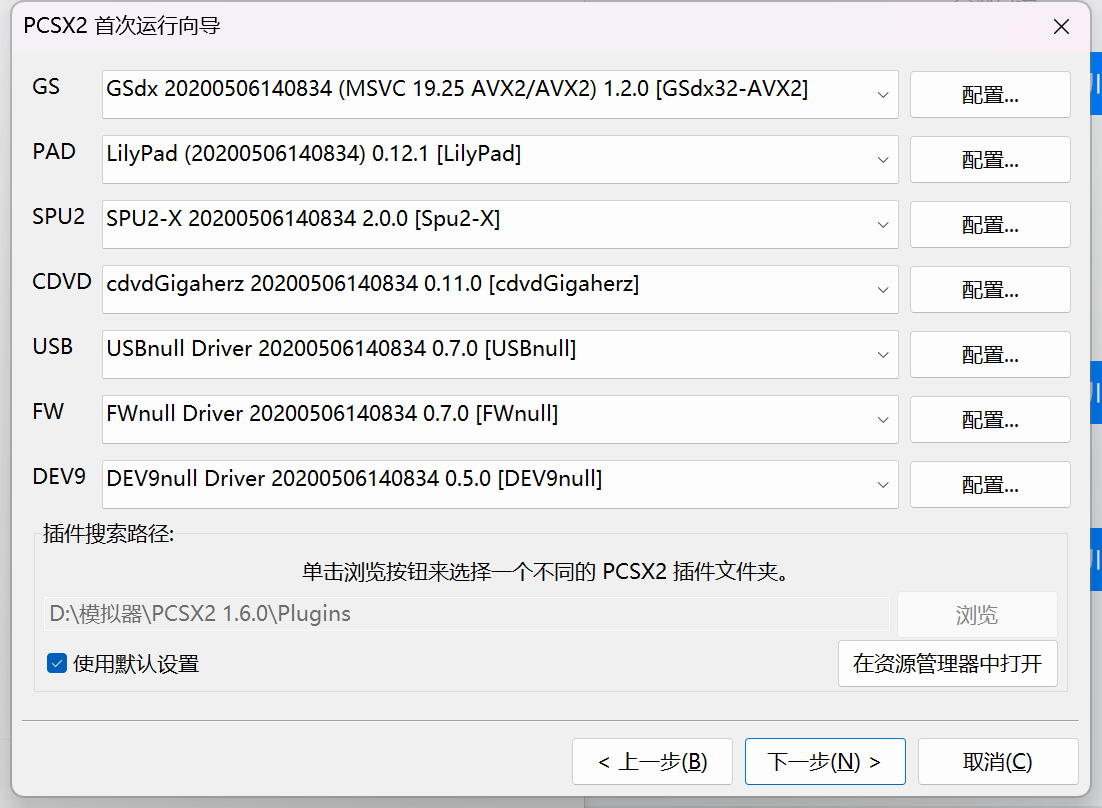The height and width of the screenshot is (808, 1102).
Task: Click the DEV9 row label
Action: 59,476
